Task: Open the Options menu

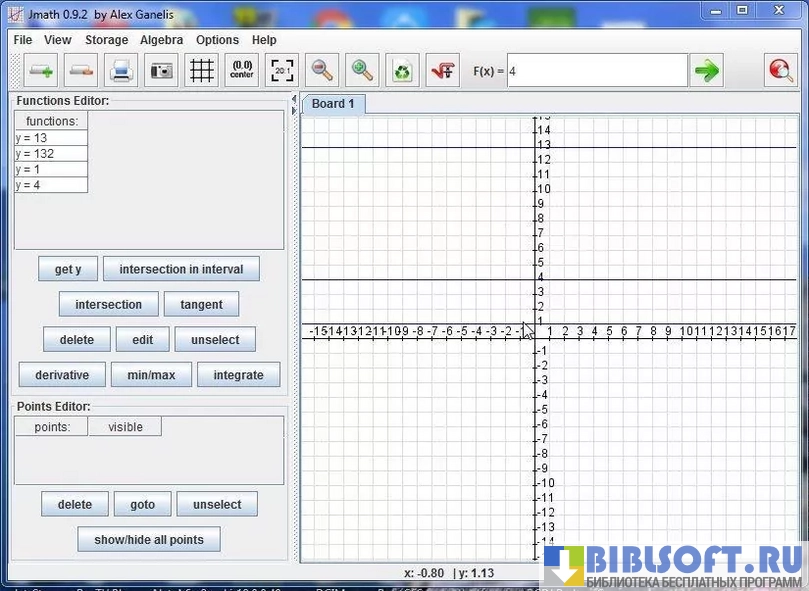Action: [217, 40]
